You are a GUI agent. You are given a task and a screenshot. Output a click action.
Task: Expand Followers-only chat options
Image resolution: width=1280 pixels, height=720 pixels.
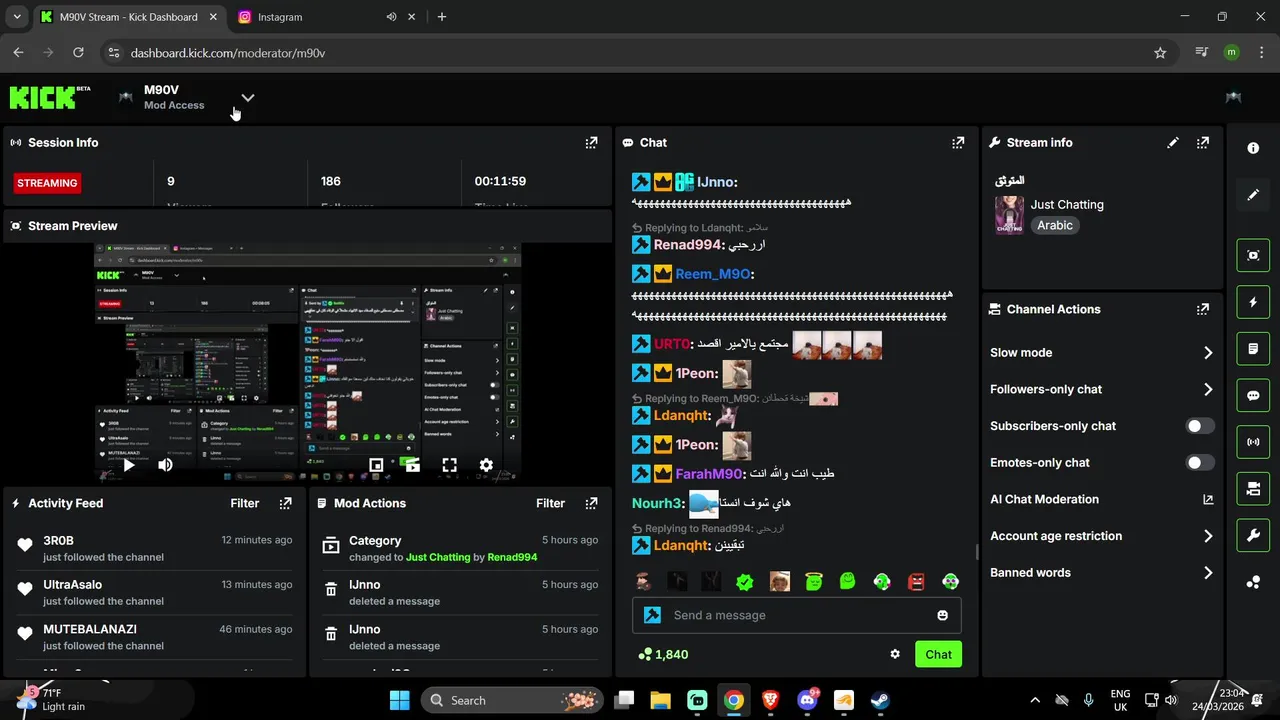pyautogui.click(x=1208, y=390)
